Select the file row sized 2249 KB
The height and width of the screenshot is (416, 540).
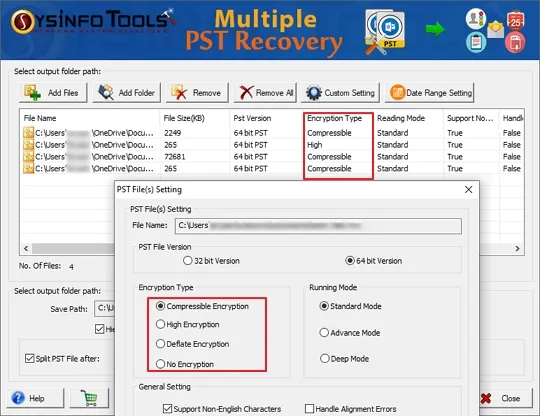click(272, 133)
